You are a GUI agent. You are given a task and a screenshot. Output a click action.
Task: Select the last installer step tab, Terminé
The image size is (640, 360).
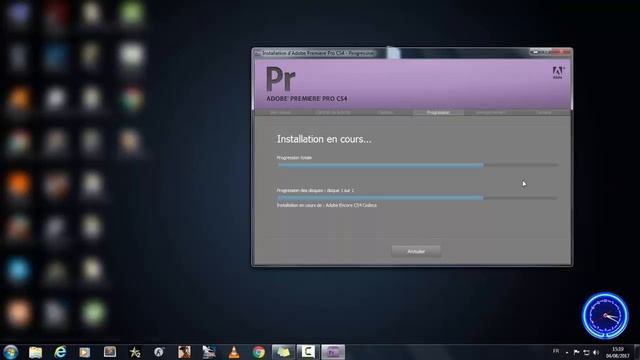pyautogui.click(x=543, y=112)
